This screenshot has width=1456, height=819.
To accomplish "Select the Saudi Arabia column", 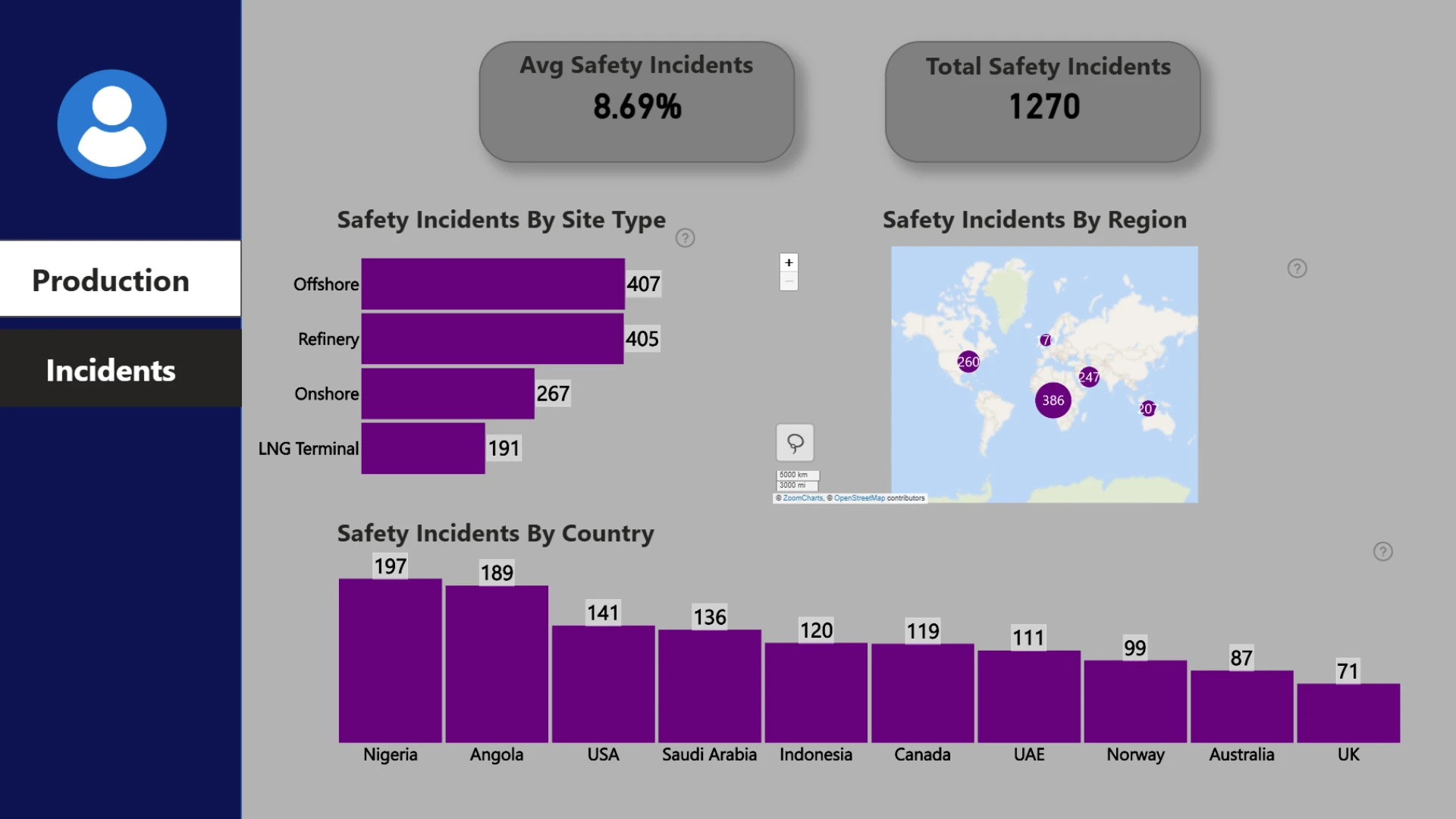I will point(709,686).
